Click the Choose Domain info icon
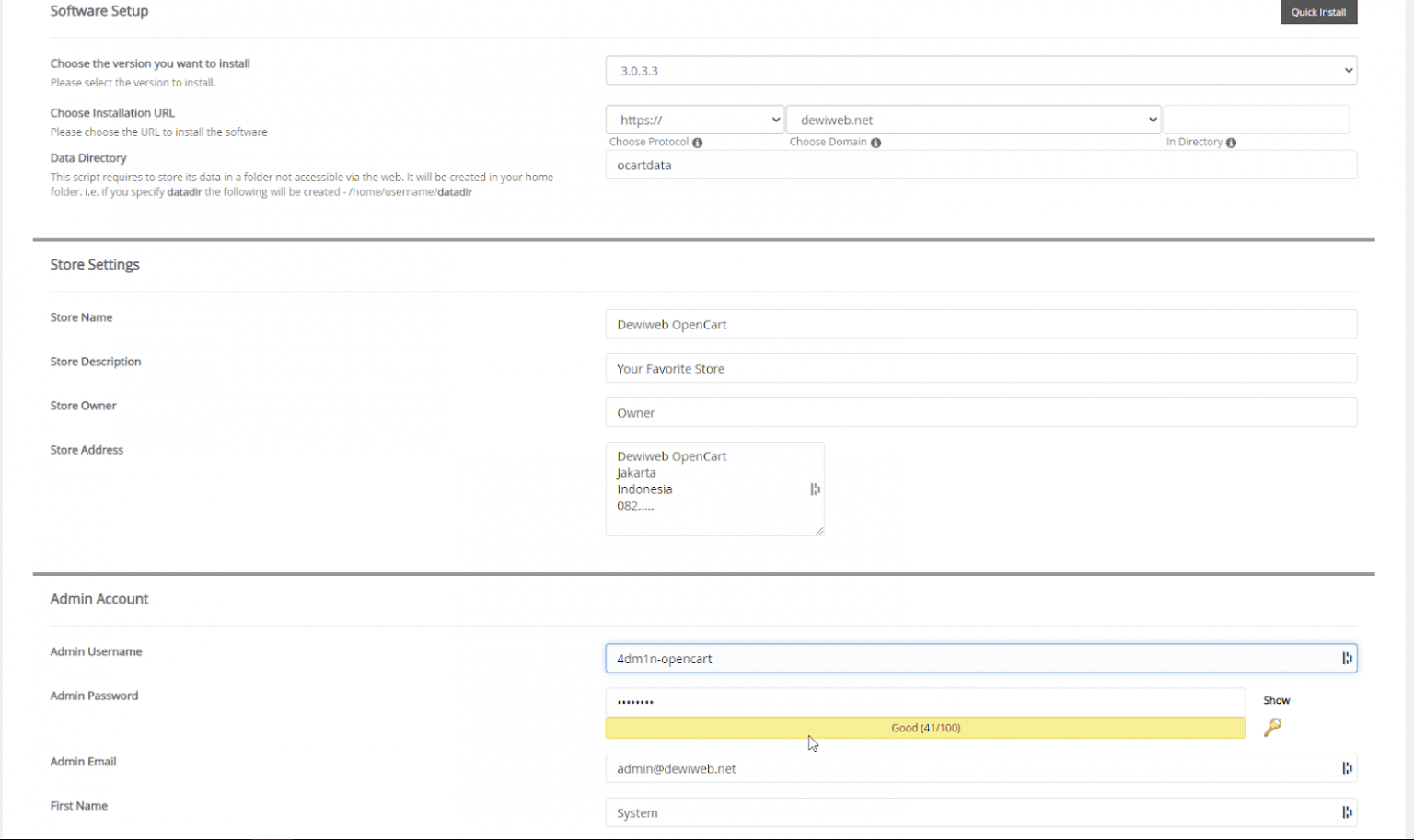 tap(875, 143)
